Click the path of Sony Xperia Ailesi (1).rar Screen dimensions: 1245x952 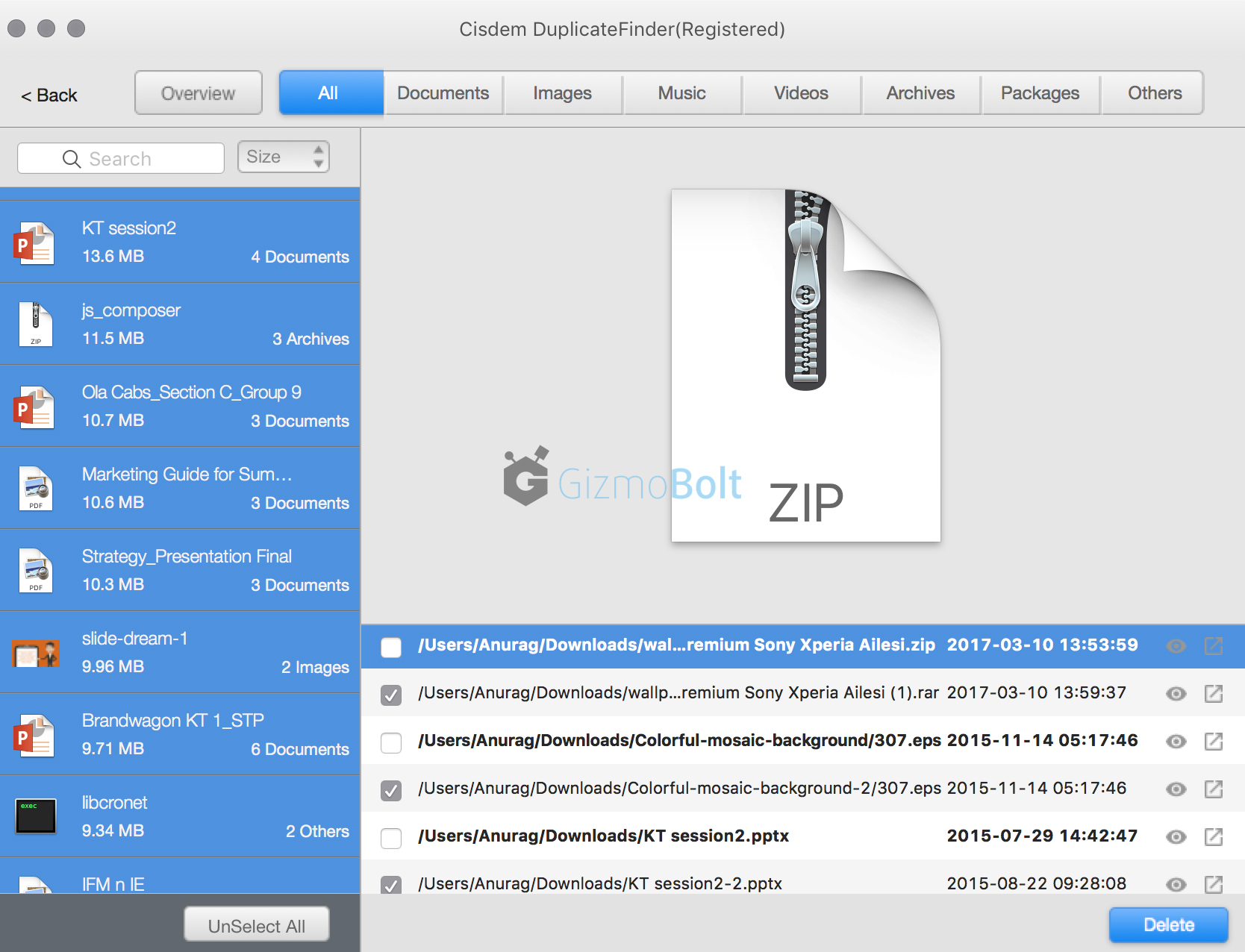click(678, 693)
